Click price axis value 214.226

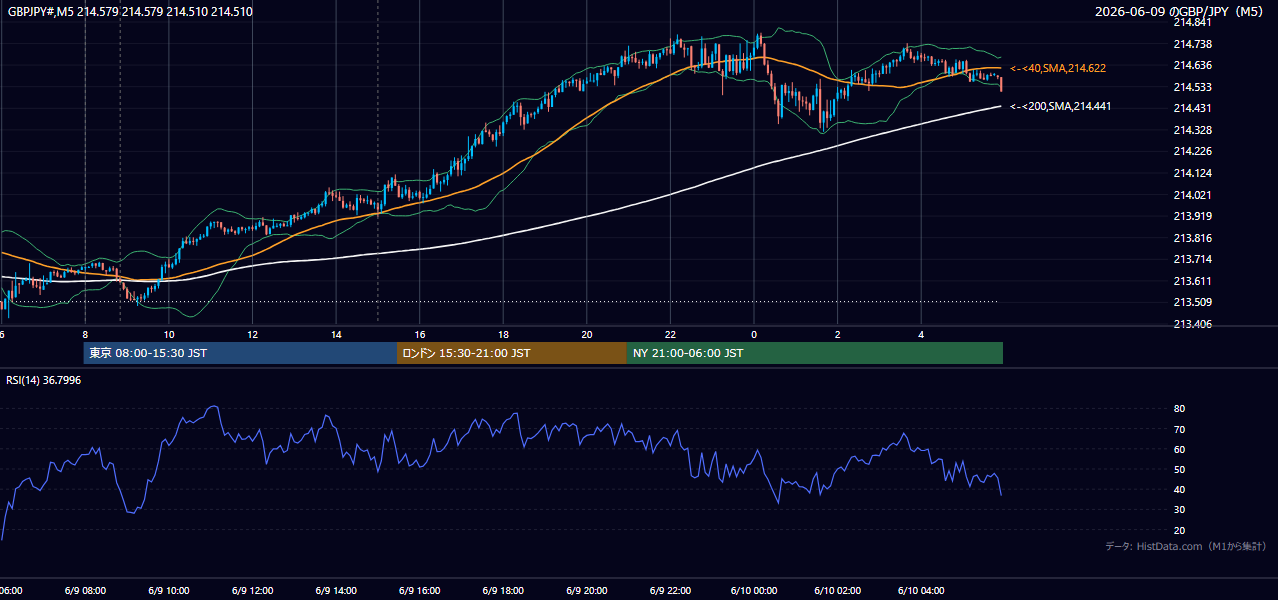click(x=1192, y=152)
